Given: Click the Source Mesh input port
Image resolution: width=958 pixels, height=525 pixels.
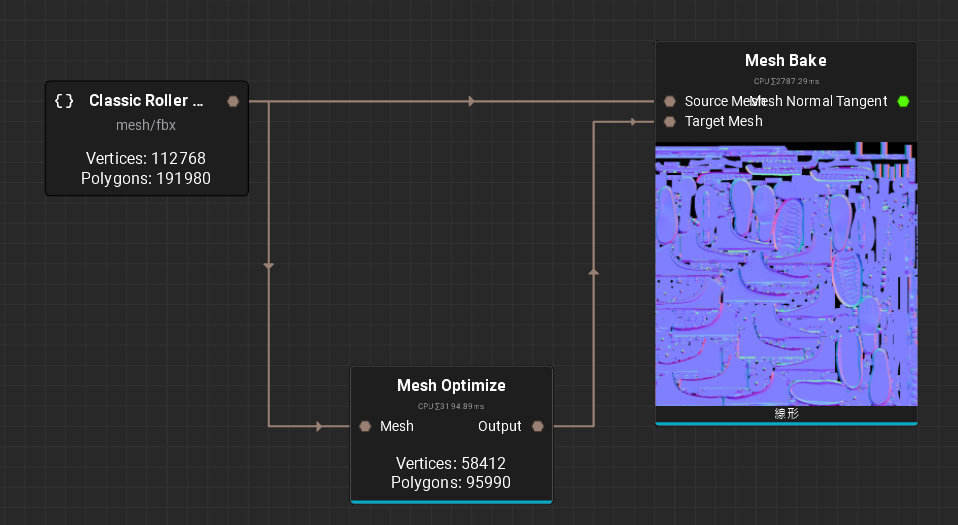Looking at the screenshot, I should (x=670, y=101).
